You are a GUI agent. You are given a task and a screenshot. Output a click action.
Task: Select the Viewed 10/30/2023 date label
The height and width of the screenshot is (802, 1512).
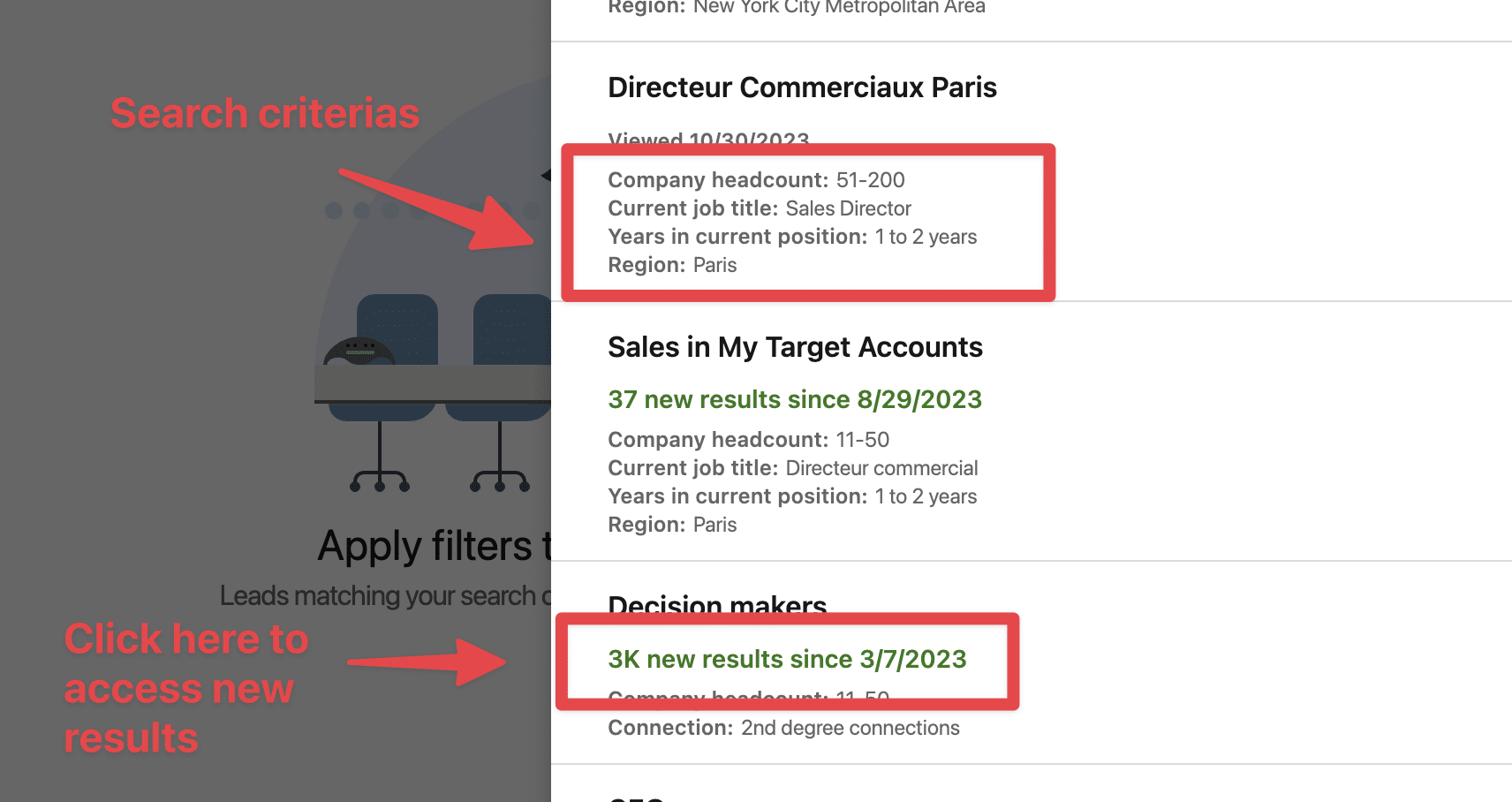point(707,140)
